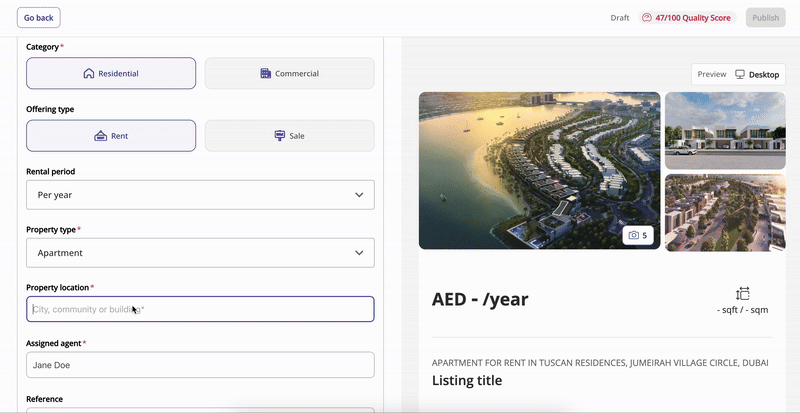Click the camera icon on photo
Viewport: 800px width, 413px height.
pos(634,235)
